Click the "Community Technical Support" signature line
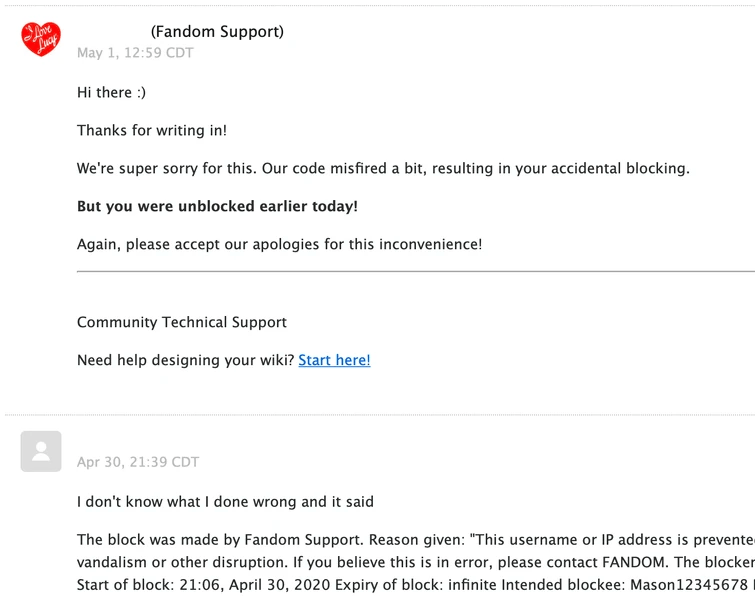The image size is (755, 596). coord(182,322)
